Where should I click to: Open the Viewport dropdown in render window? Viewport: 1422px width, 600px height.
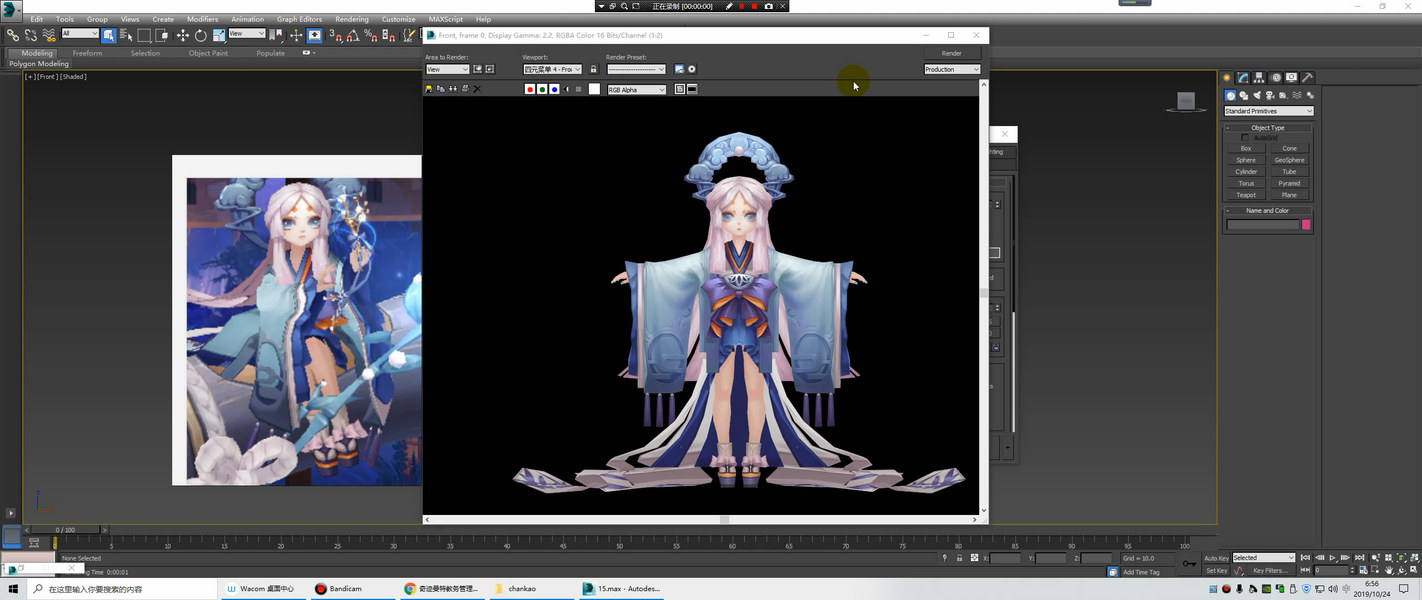[552, 69]
